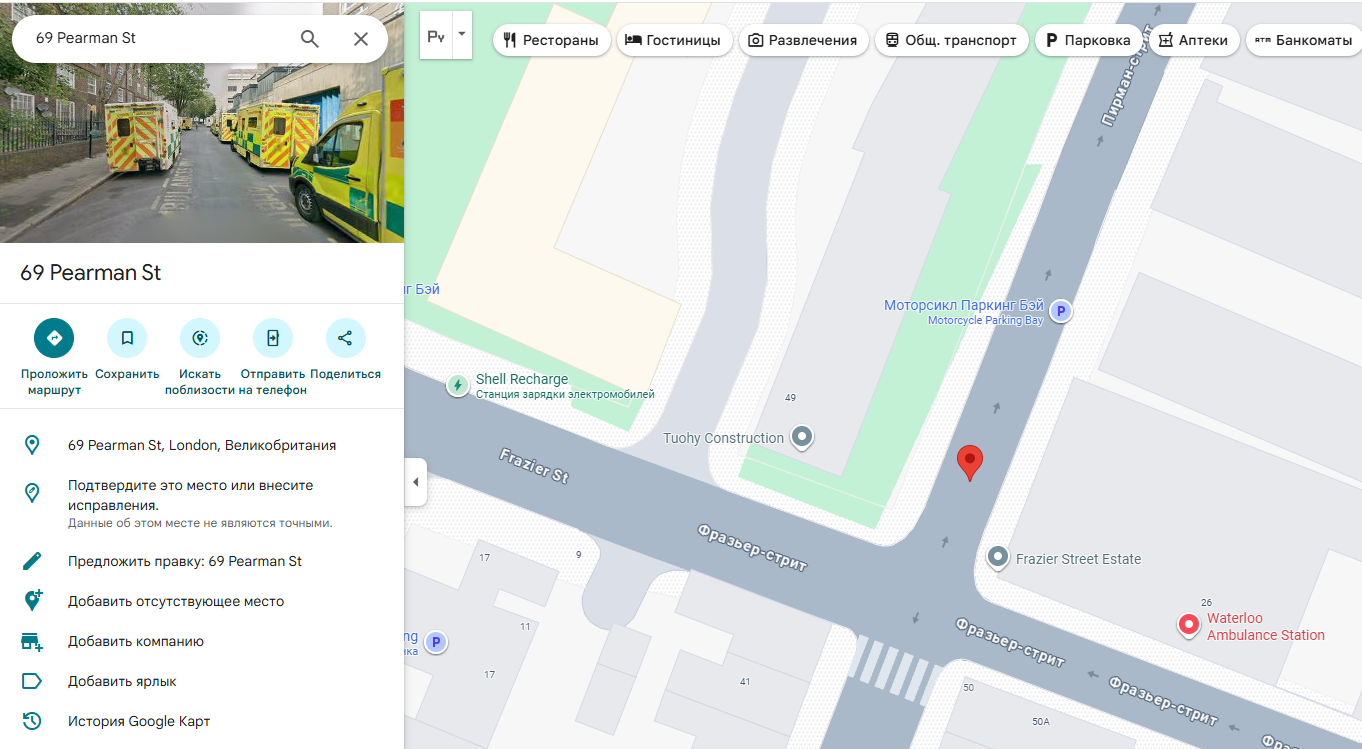The width and height of the screenshot is (1362, 749).
Task: Click the Tuohy Construction label text
Action: pyautogui.click(x=723, y=438)
